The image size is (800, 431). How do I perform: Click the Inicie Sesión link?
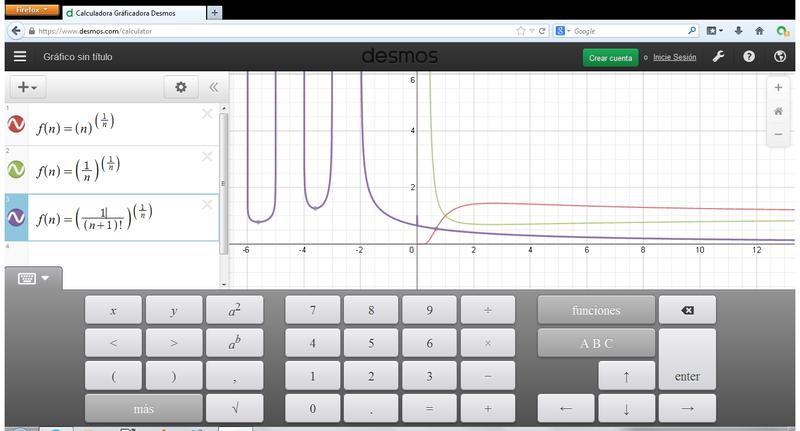[674, 57]
